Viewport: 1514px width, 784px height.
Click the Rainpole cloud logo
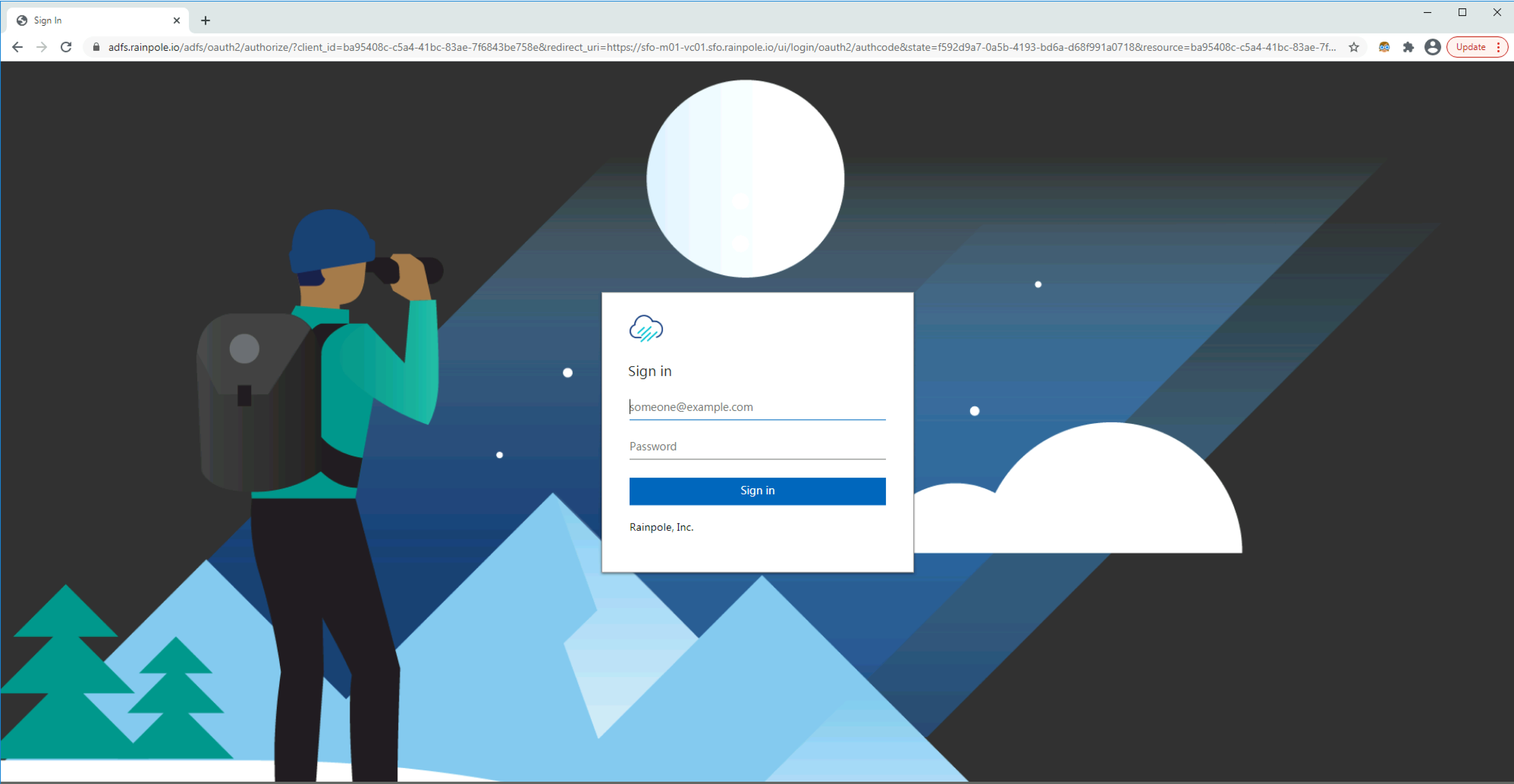pos(646,328)
